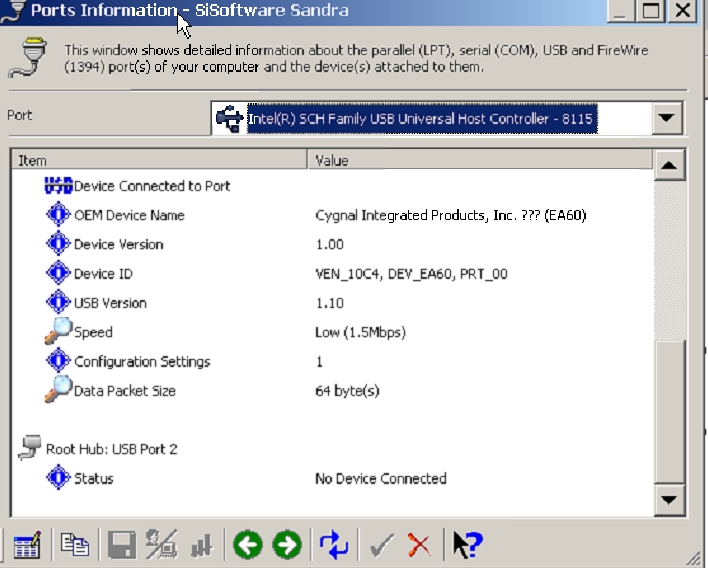Image resolution: width=708 pixels, height=568 pixels.
Task: Refresh using the blue arrows icon
Action: tap(334, 545)
